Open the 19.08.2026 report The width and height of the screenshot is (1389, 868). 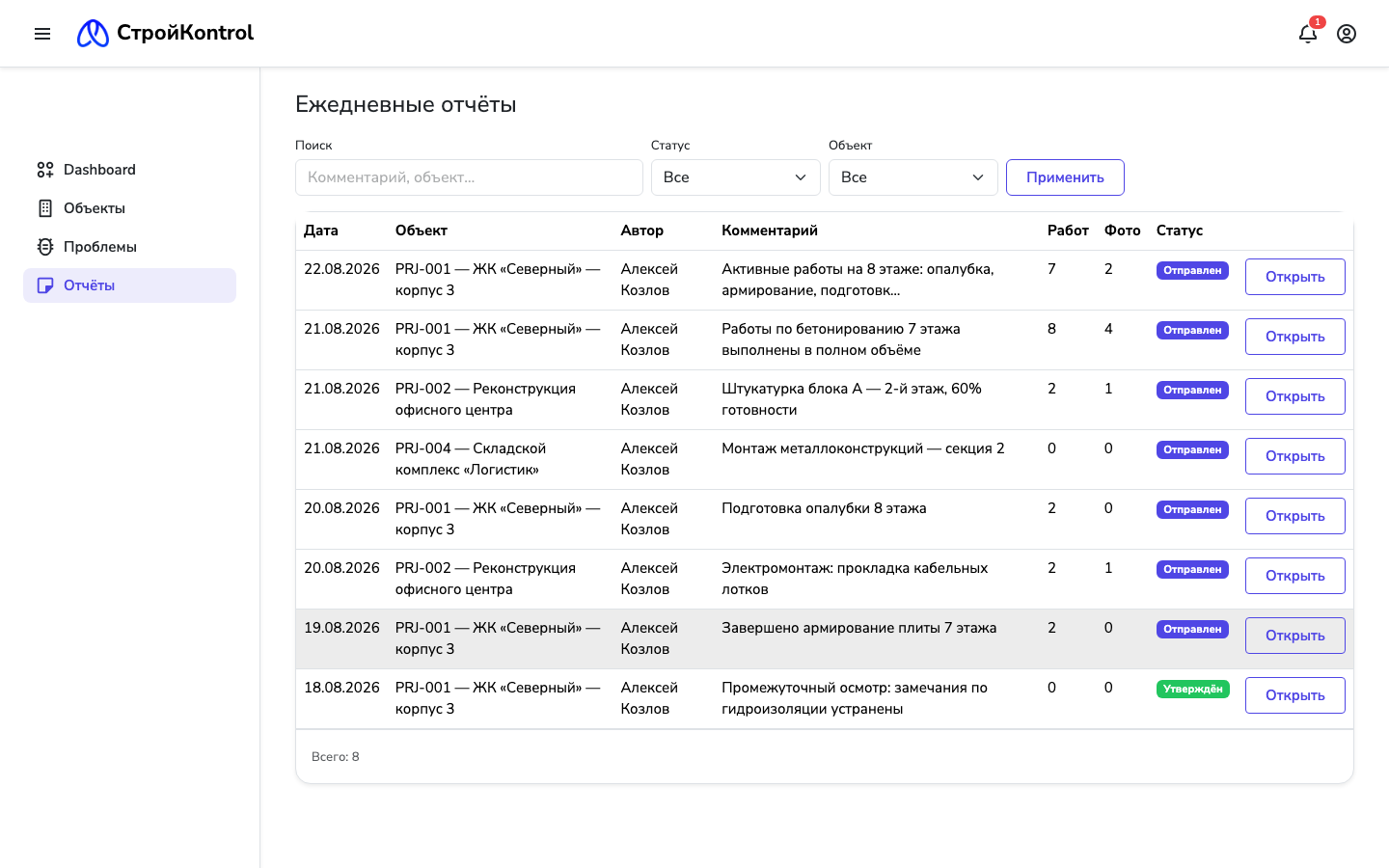[1294, 636]
